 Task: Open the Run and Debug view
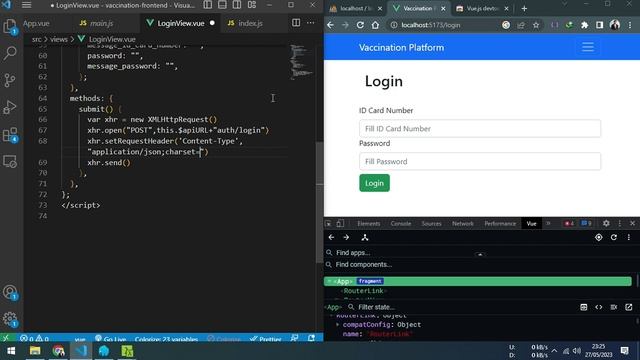(10, 107)
